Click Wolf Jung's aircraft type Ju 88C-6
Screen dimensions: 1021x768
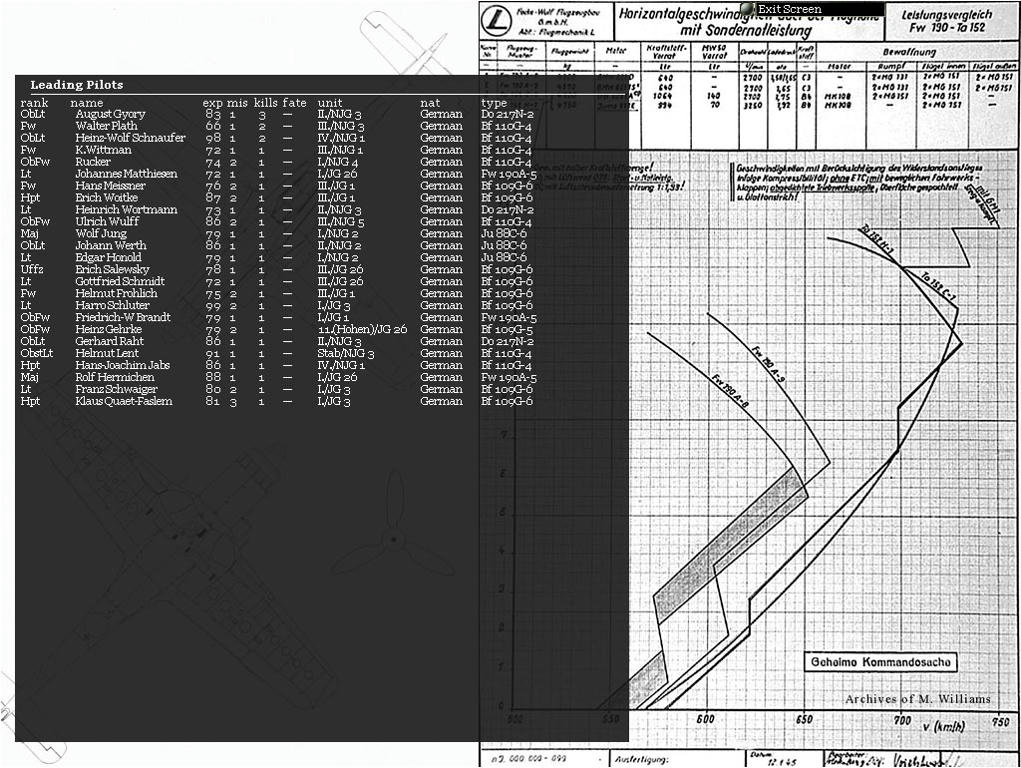(x=504, y=233)
